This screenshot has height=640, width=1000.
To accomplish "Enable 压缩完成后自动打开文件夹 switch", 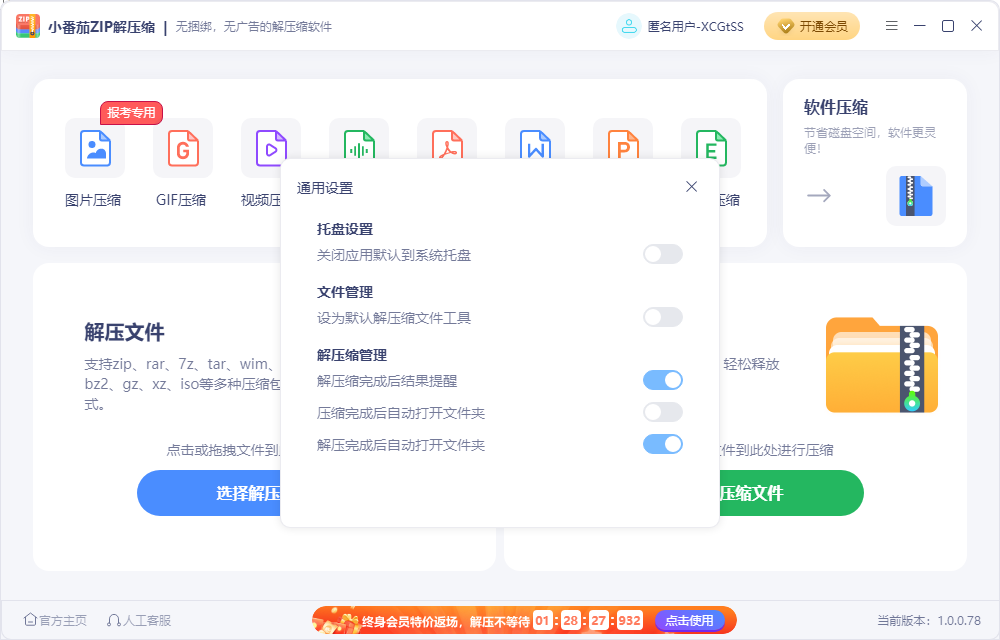I will click(663, 412).
